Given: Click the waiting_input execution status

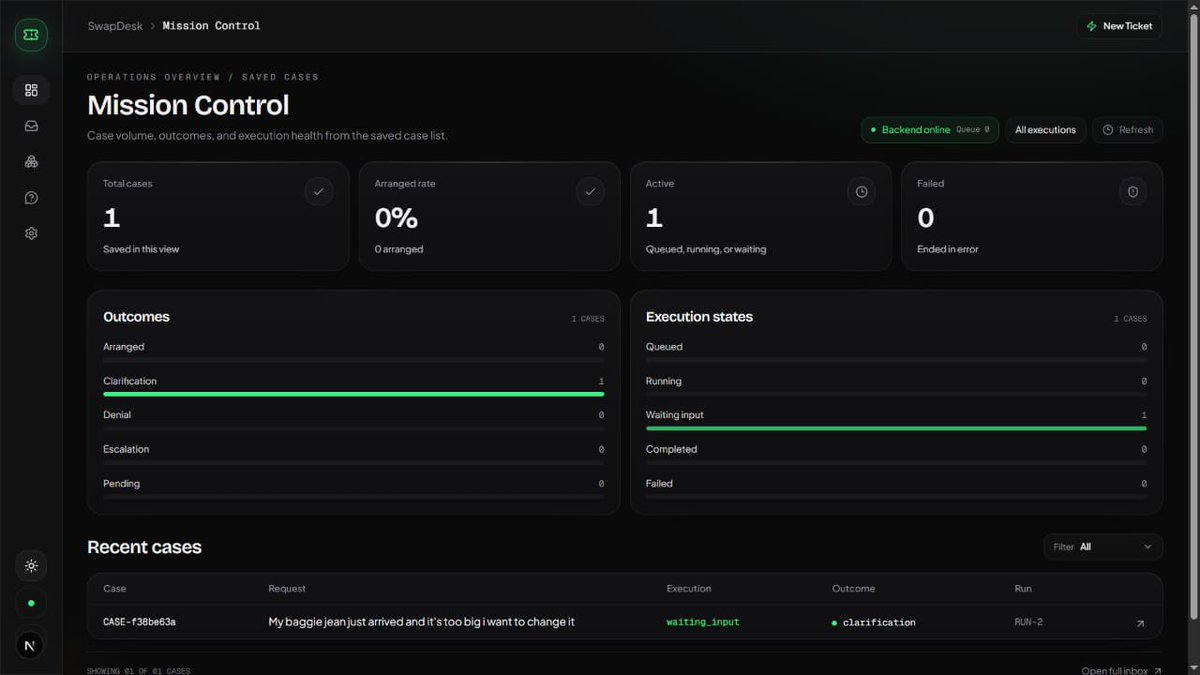Looking at the screenshot, I should (x=703, y=622).
